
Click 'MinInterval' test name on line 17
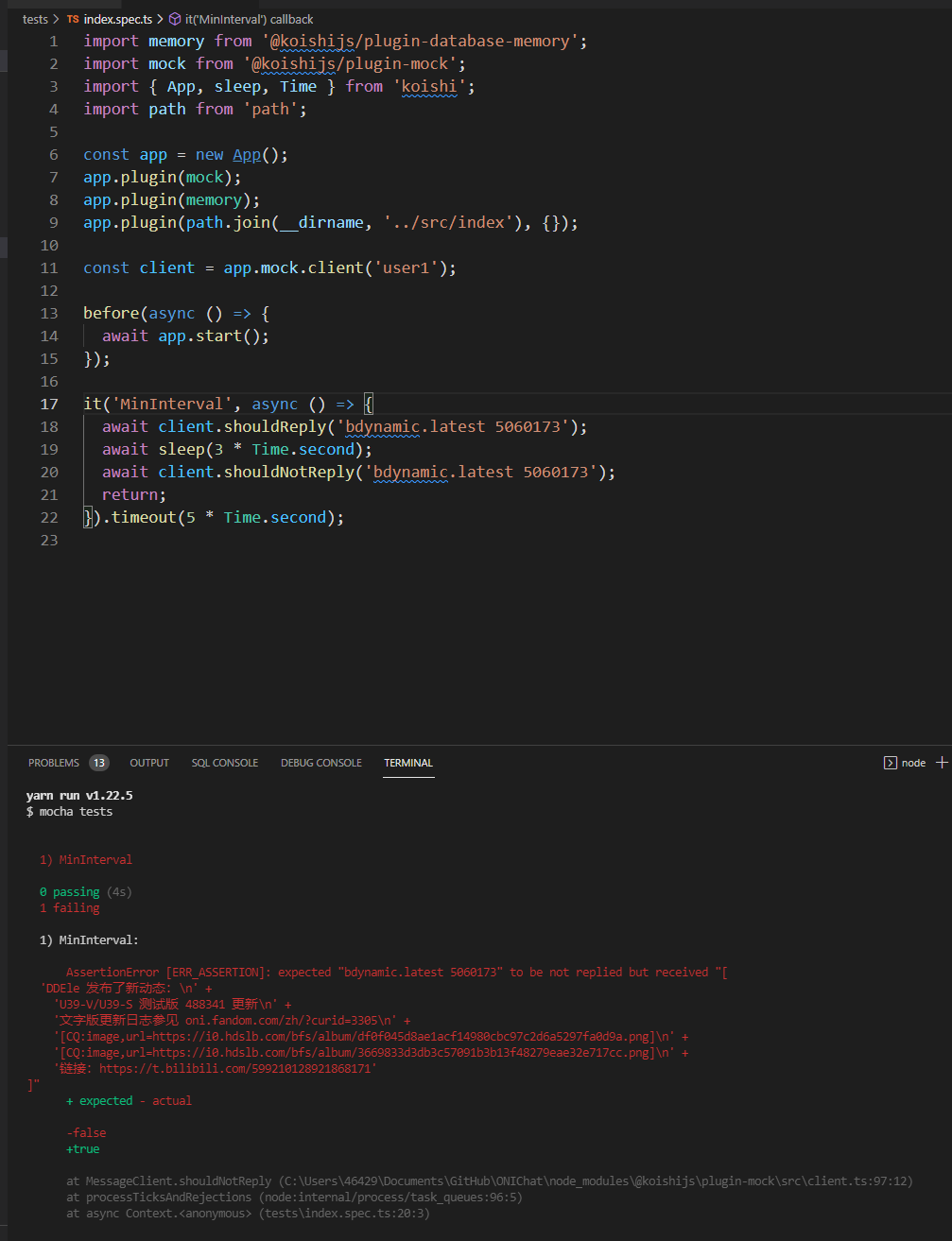tap(171, 404)
